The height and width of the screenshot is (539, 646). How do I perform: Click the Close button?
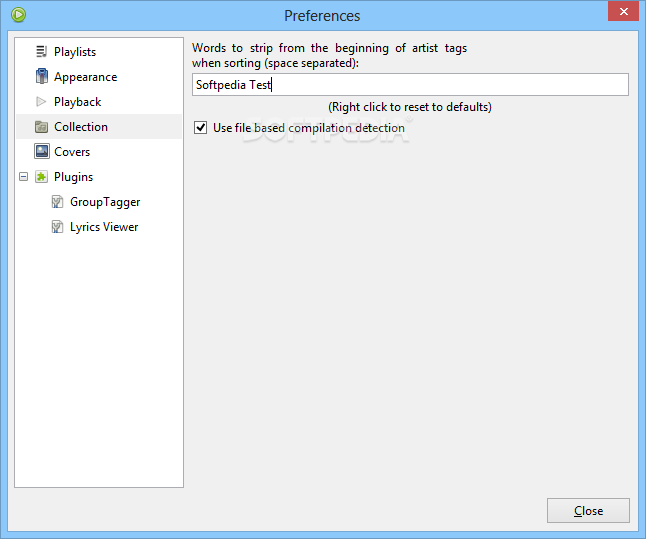pyautogui.click(x=588, y=511)
